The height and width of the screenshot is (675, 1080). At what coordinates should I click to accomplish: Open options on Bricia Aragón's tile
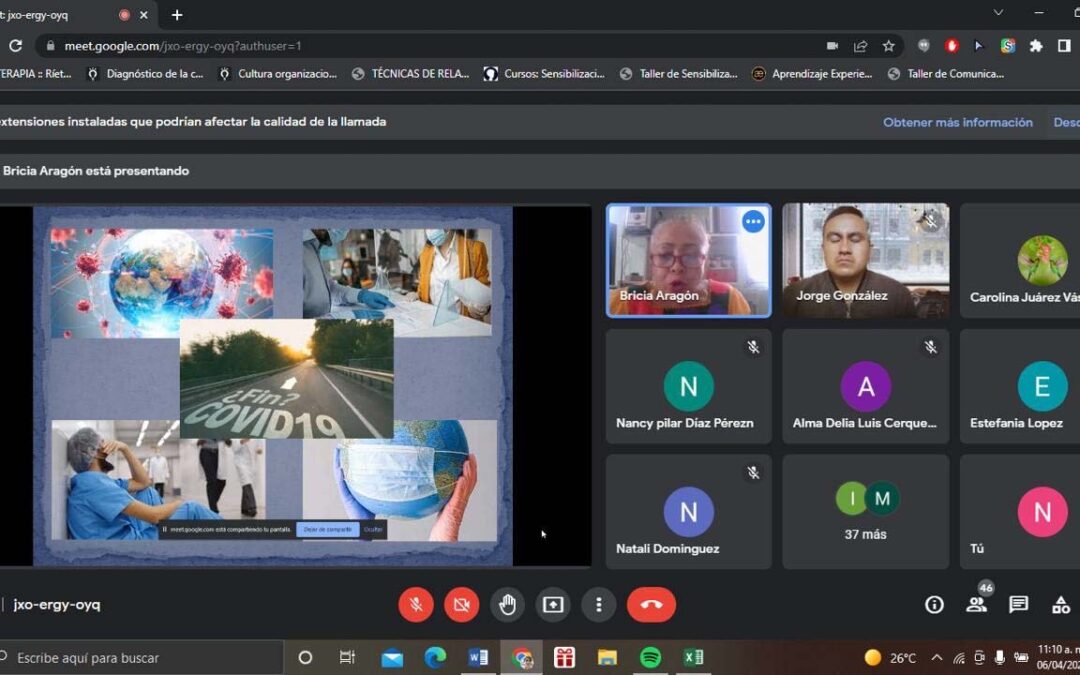753,222
